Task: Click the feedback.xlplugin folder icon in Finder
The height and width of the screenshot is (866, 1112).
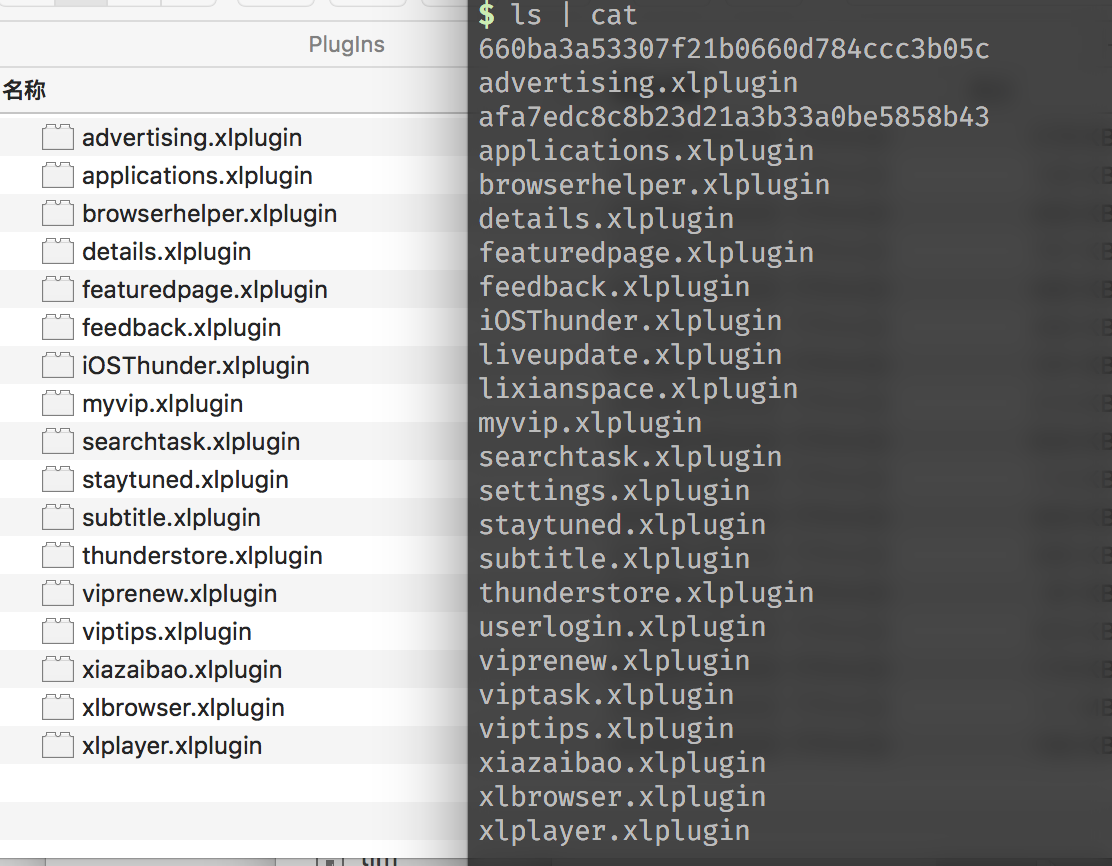Action: pos(58,328)
